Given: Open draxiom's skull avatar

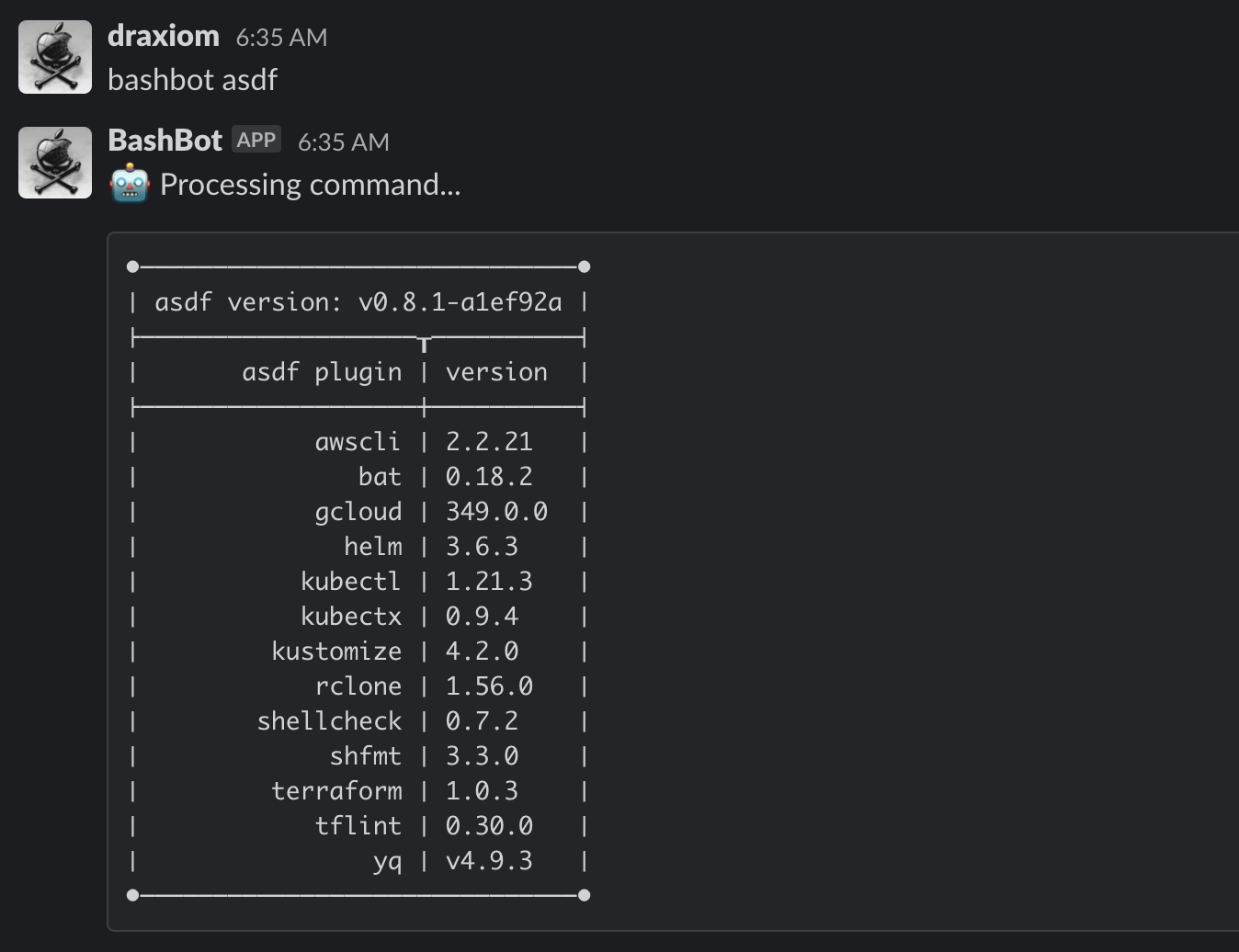Looking at the screenshot, I should tap(55, 57).
